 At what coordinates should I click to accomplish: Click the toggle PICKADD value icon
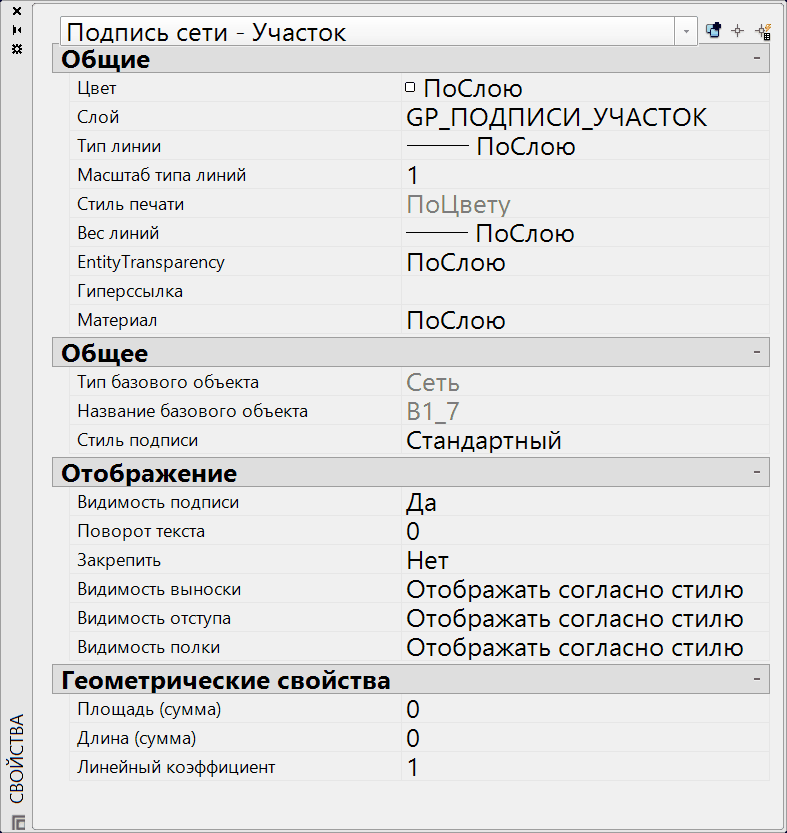tap(713, 31)
